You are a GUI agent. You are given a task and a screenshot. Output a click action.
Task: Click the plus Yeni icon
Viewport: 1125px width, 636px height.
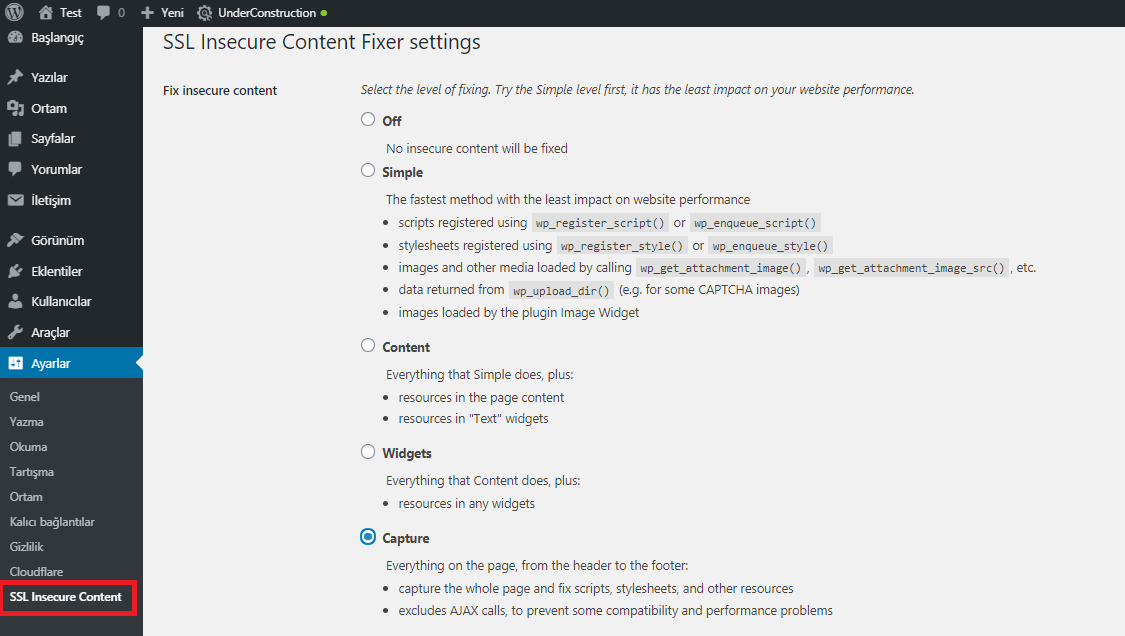(147, 13)
